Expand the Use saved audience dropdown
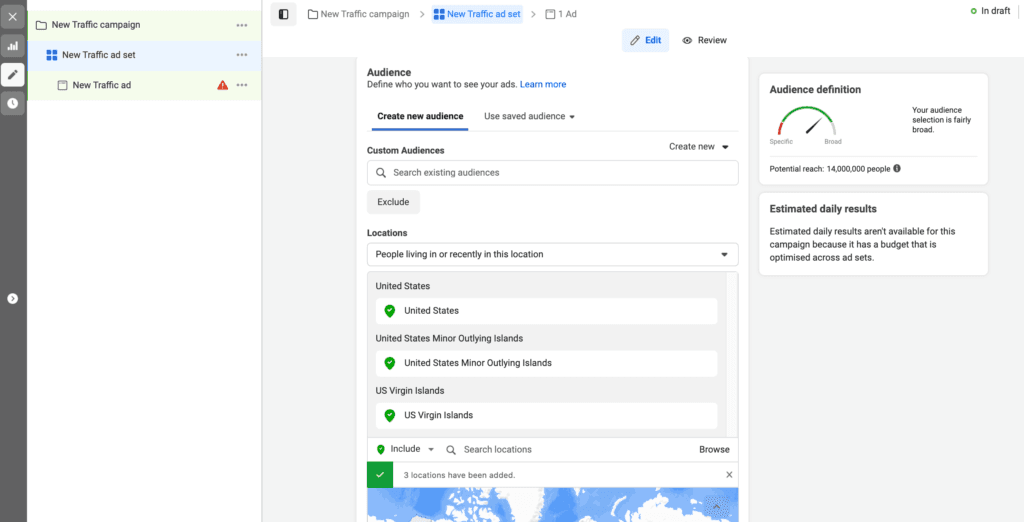Screen dimensions: 1024x522 (x=529, y=116)
